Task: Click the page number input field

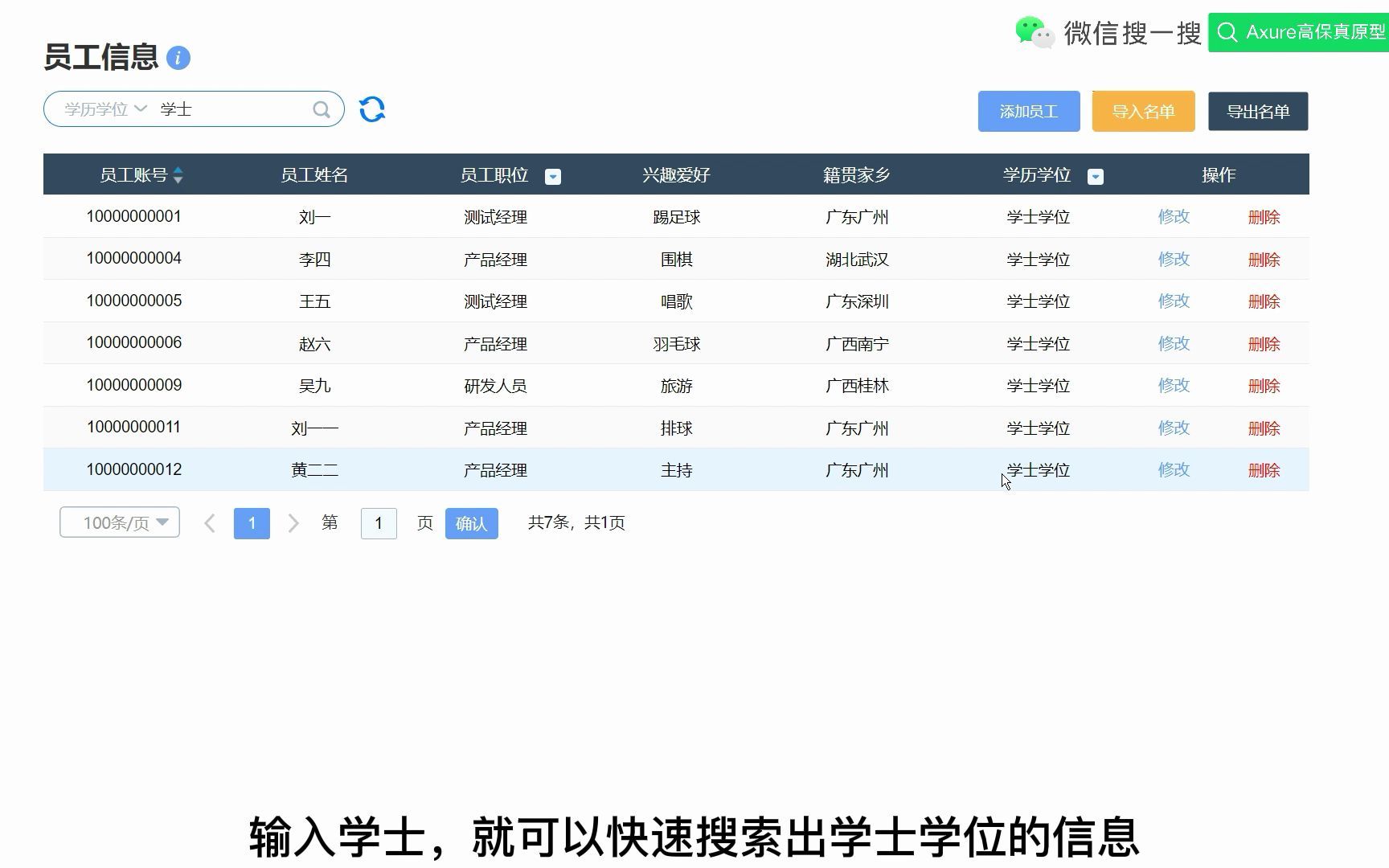Action: (379, 523)
